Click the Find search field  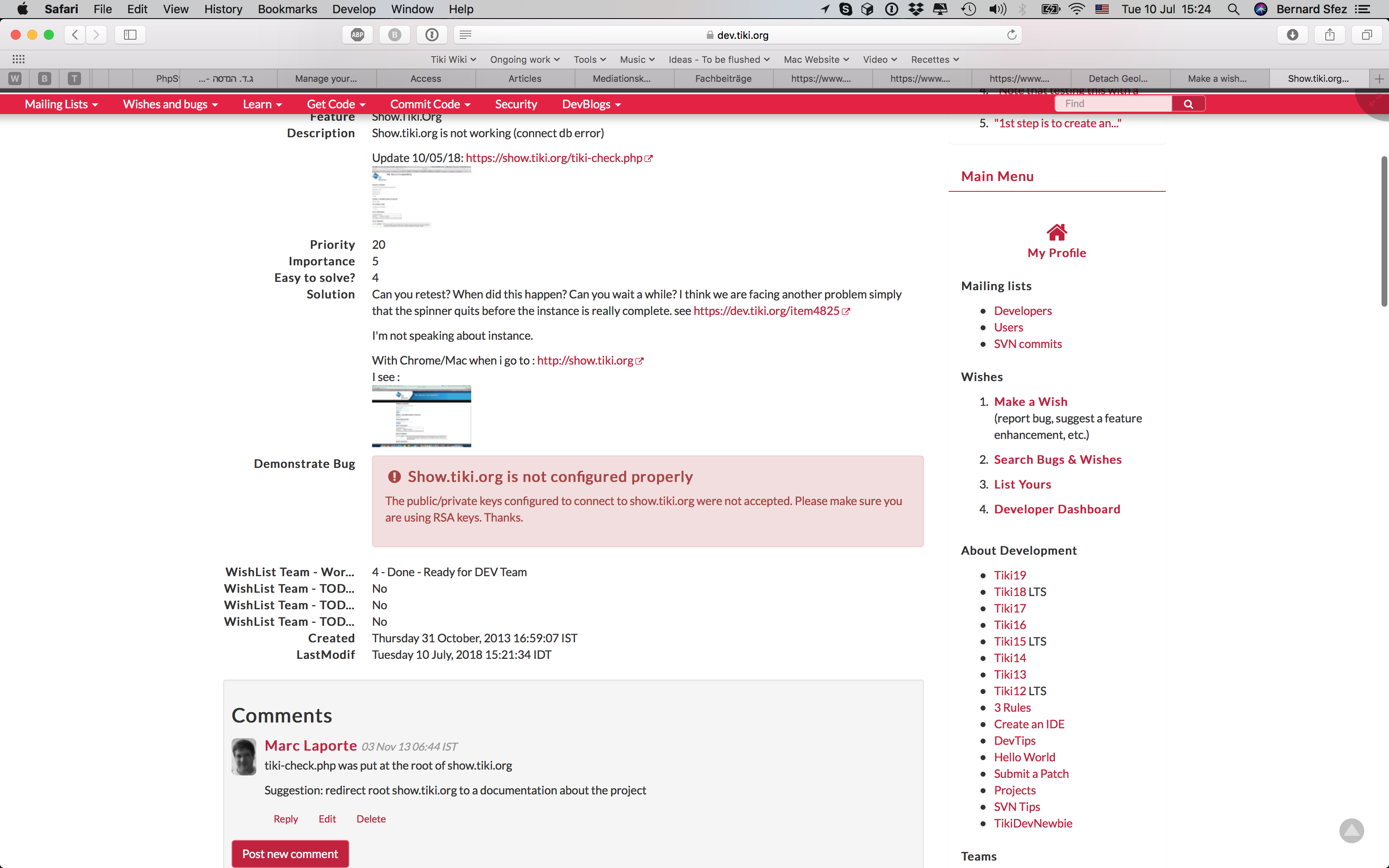1113,104
